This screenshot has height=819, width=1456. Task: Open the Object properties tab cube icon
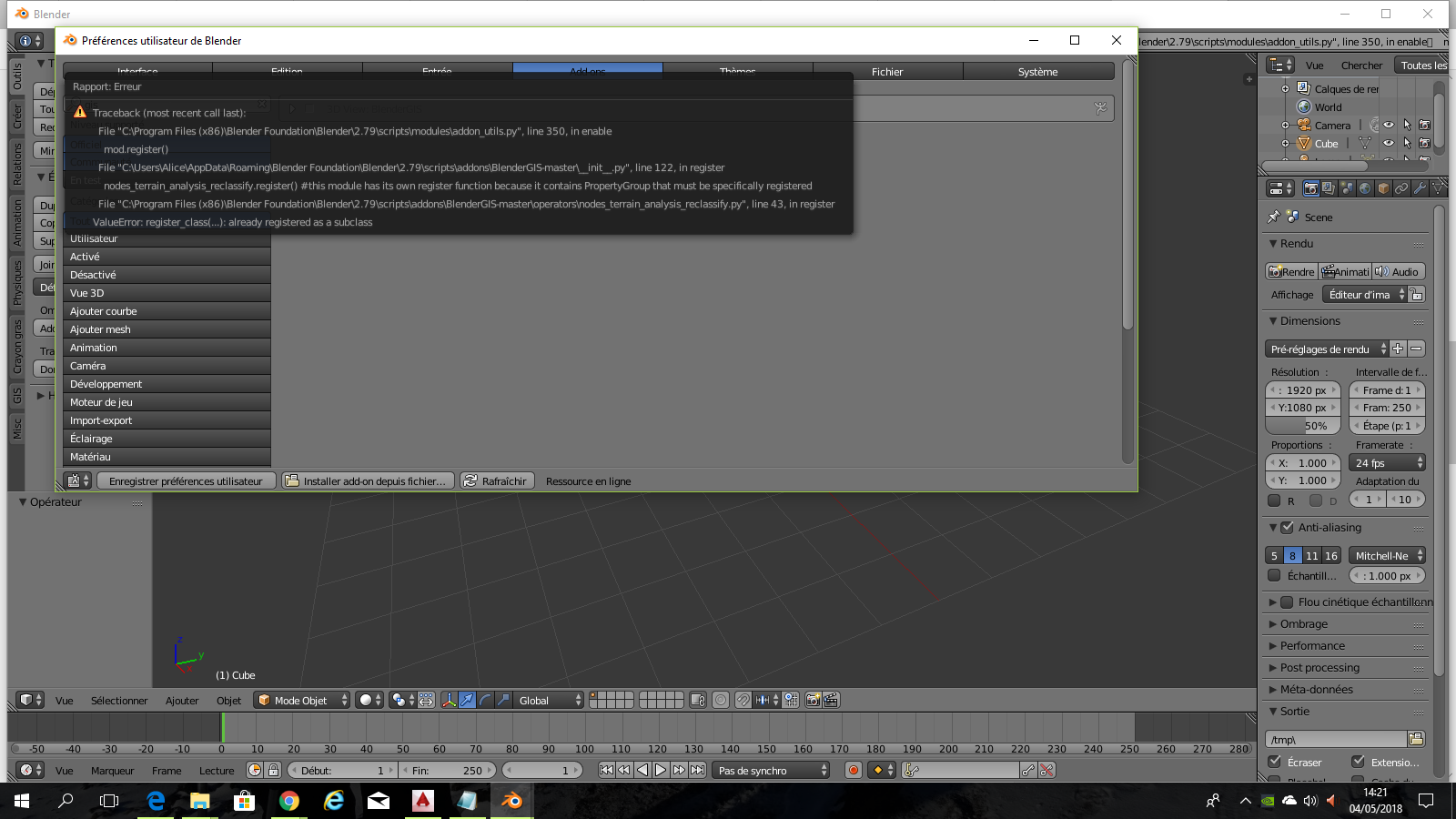pyautogui.click(x=1383, y=188)
